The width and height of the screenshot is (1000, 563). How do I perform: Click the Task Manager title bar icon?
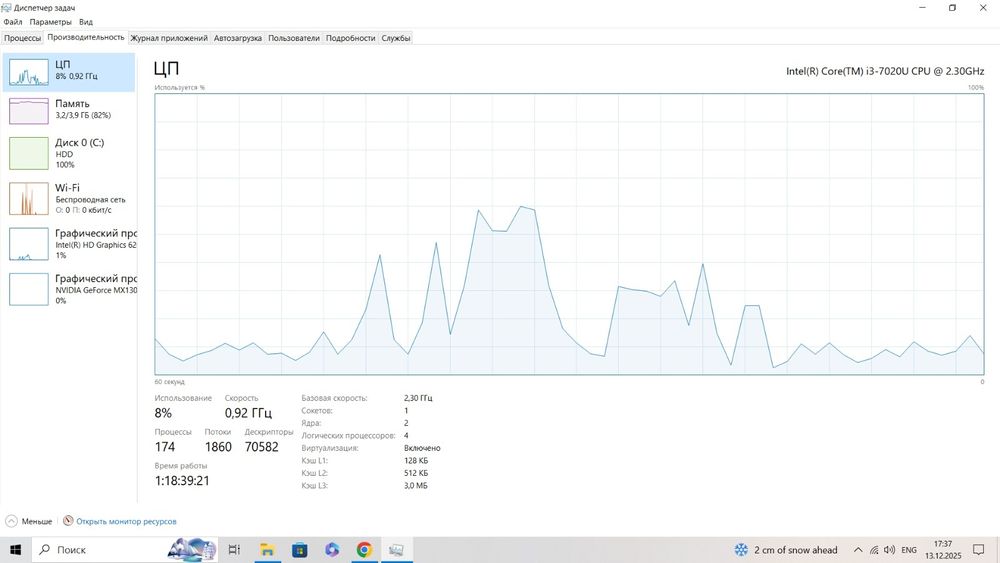tap(6, 8)
